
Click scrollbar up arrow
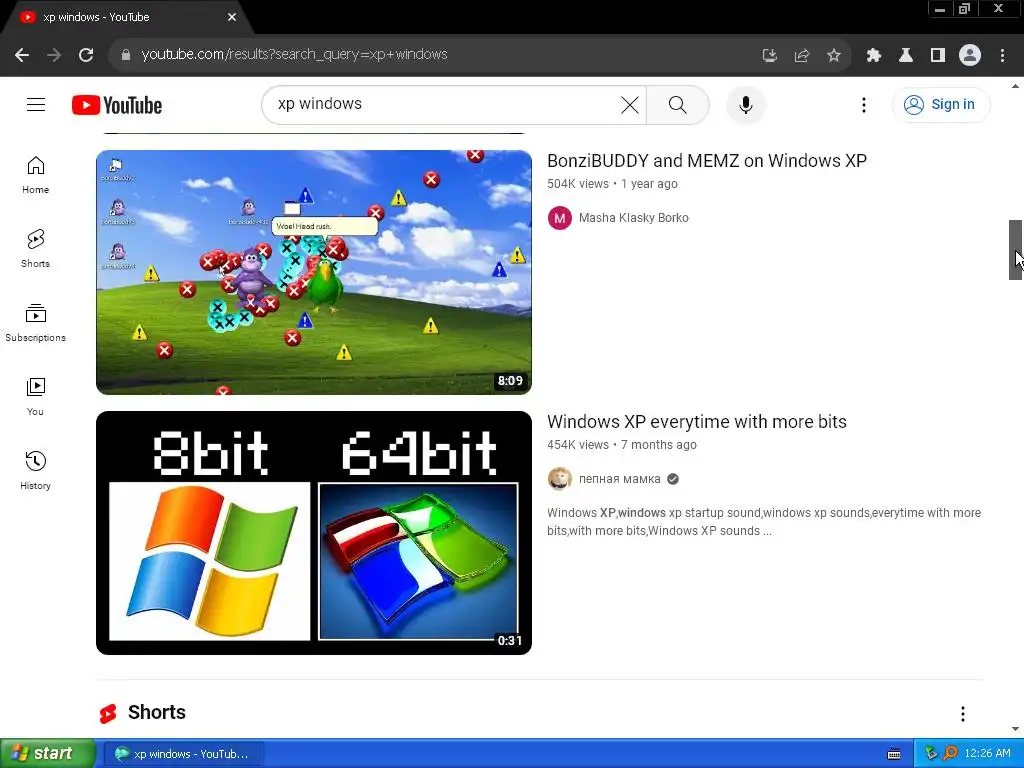tap(1015, 86)
